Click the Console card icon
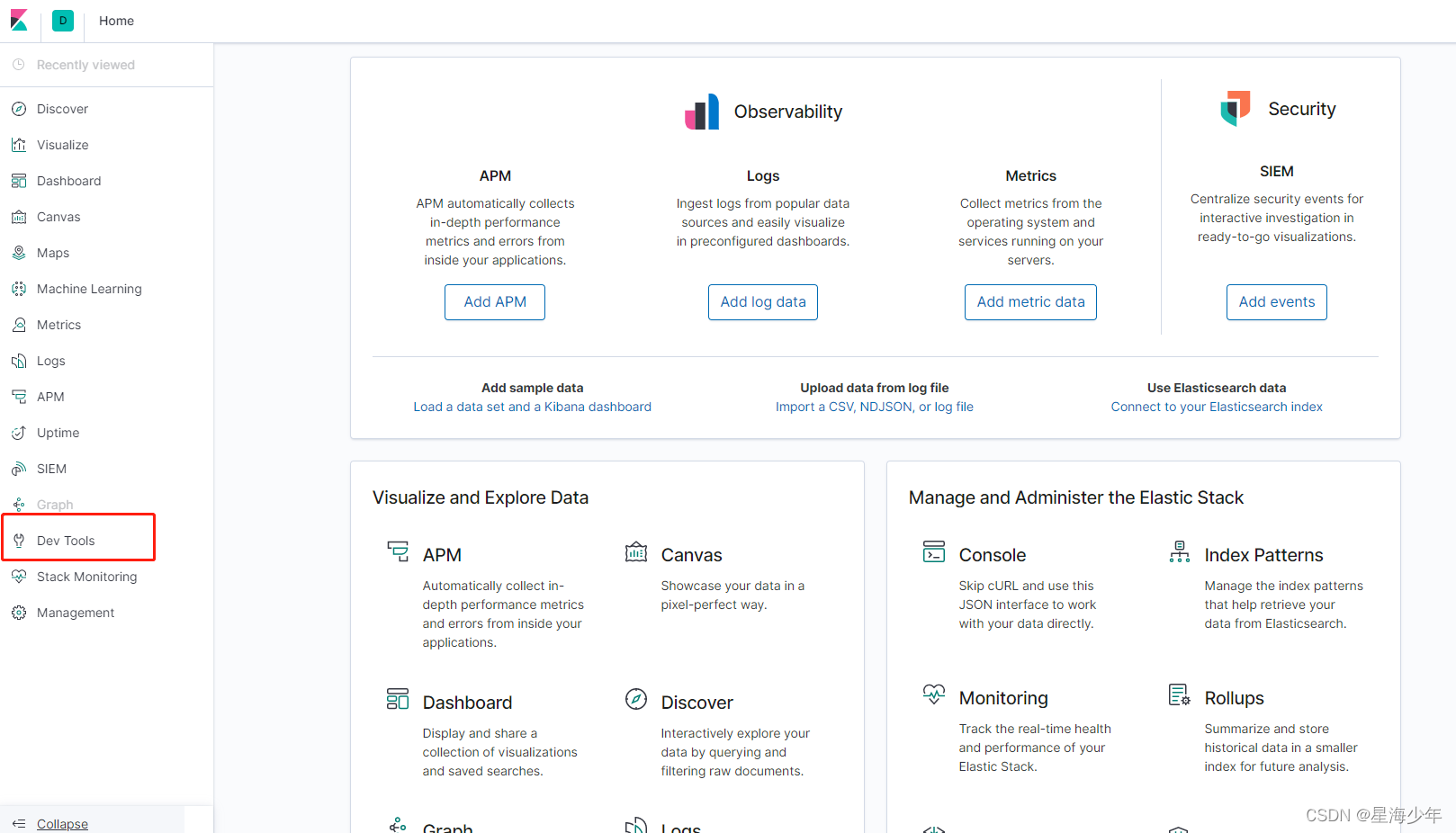This screenshot has height=833, width=1456. click(x=934, y=551)
